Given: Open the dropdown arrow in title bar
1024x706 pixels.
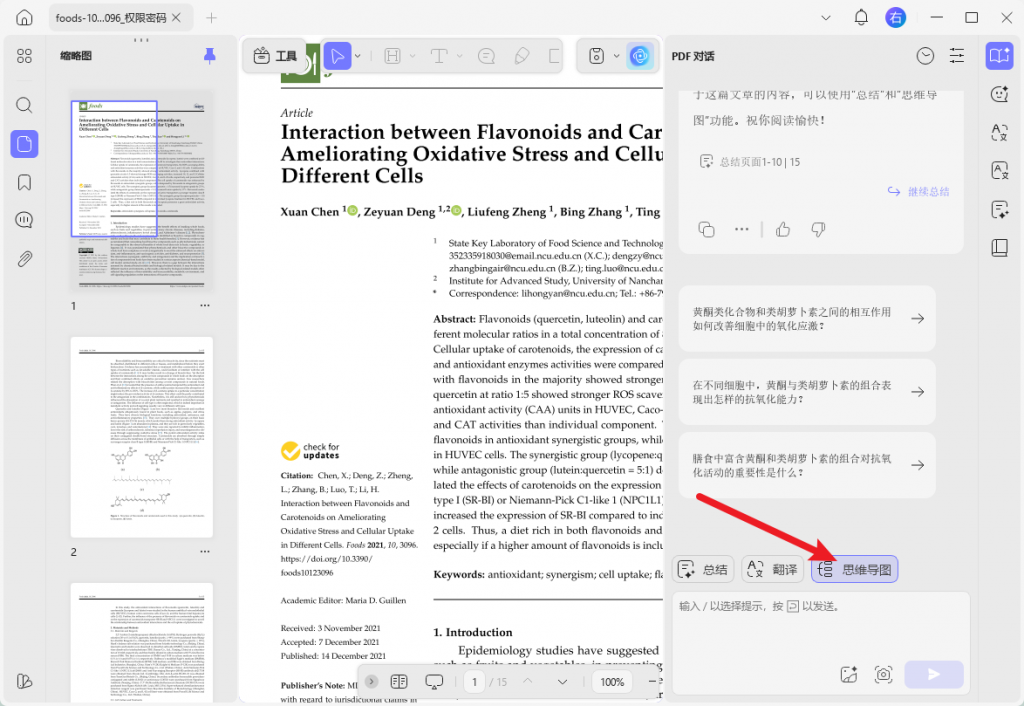Looking at the screenshot, I should (825, 18).
